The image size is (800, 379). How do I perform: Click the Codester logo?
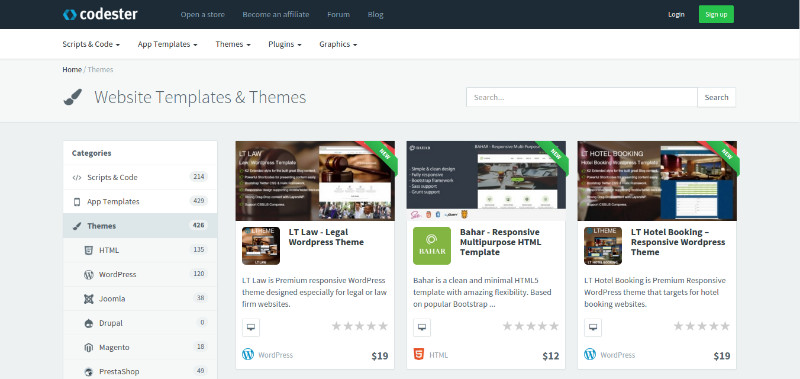point(100,14)
